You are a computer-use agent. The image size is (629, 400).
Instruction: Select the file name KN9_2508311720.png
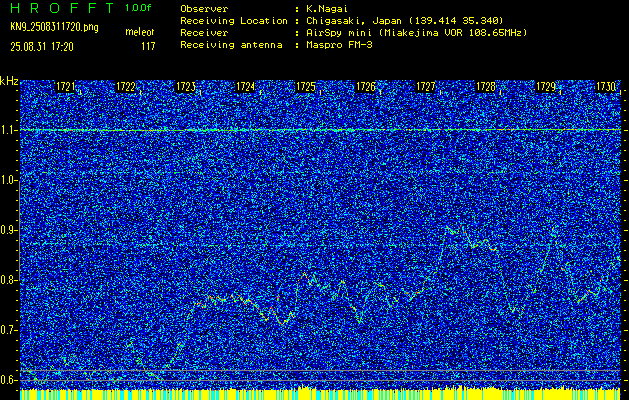54,27
